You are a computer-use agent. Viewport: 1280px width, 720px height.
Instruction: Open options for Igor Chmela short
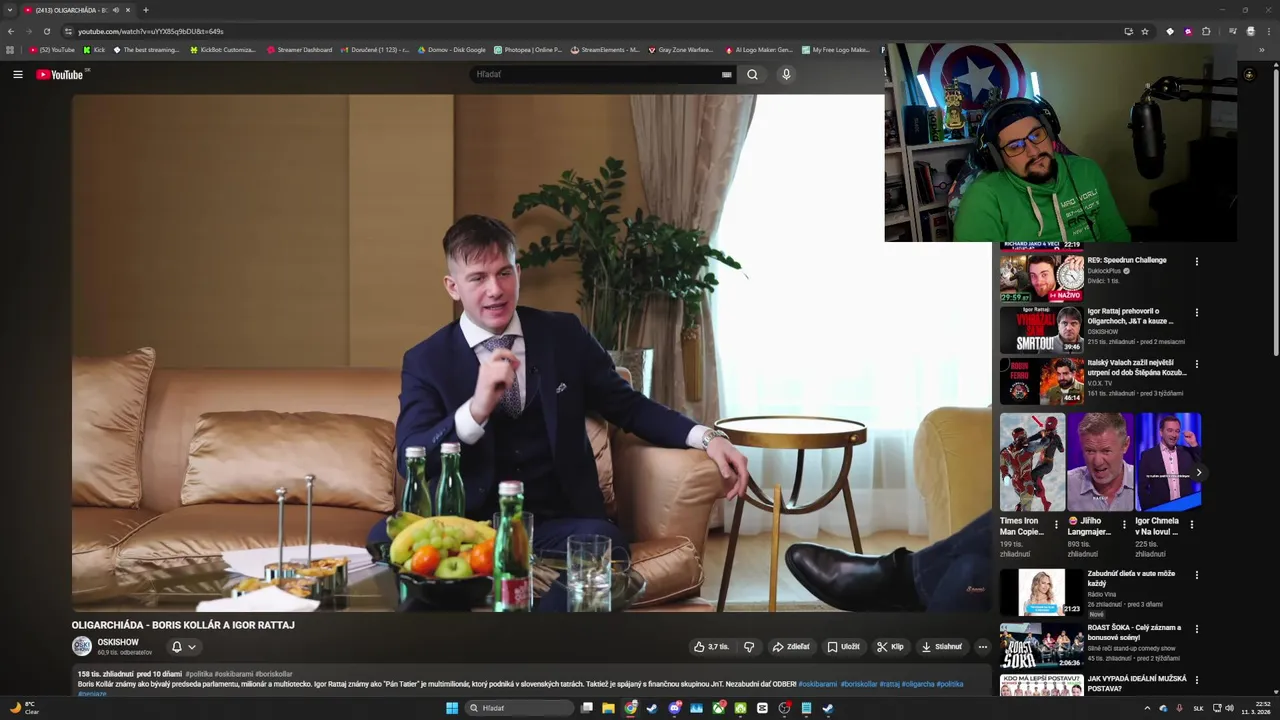click(x=1191, y=524)
